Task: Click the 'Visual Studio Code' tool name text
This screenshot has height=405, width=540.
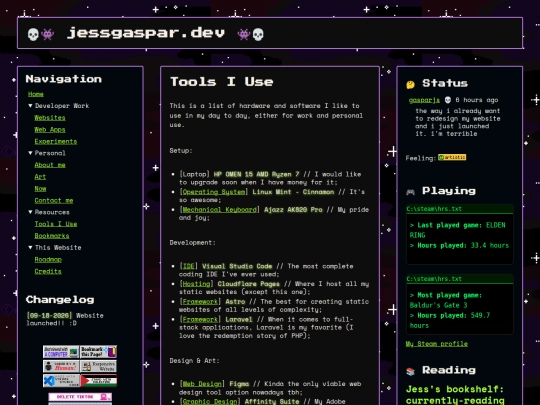Action: 237,266
